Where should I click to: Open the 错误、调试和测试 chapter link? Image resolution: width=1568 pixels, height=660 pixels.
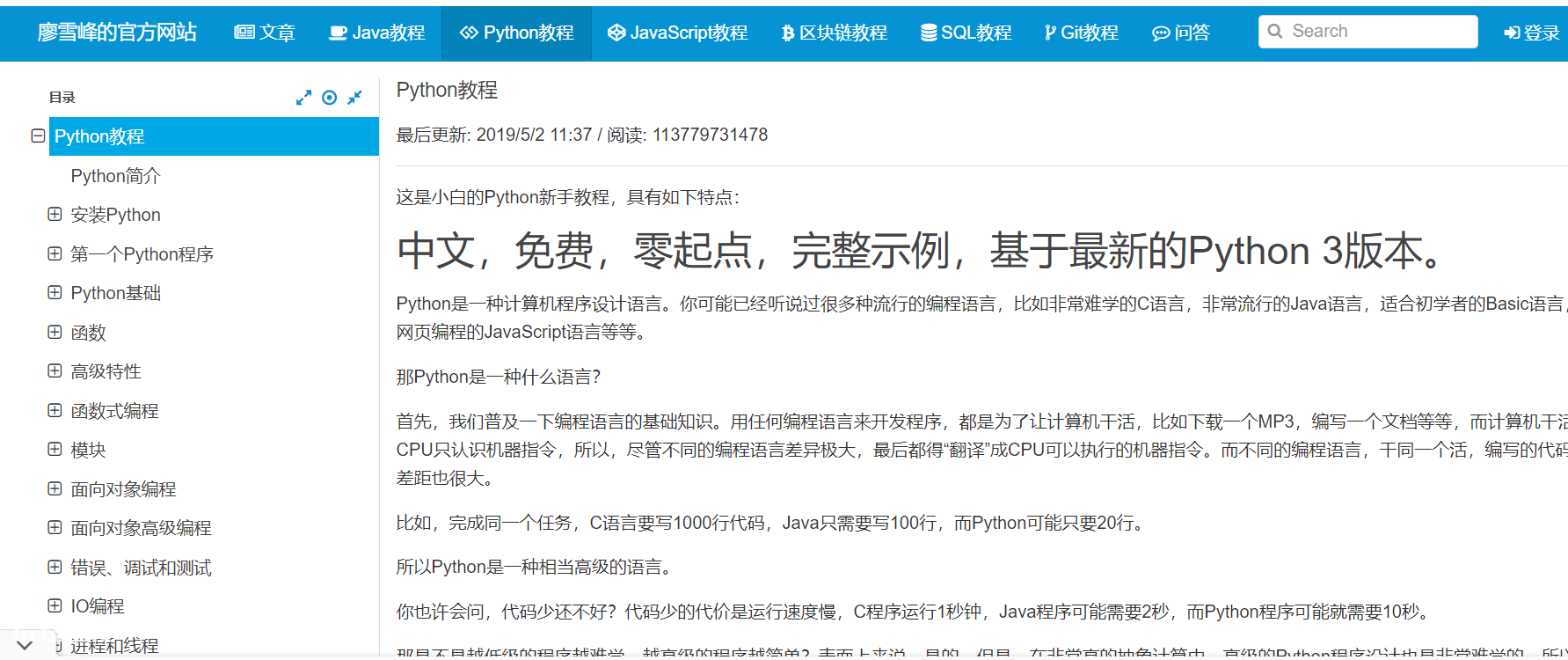click(x=141, y=568)
